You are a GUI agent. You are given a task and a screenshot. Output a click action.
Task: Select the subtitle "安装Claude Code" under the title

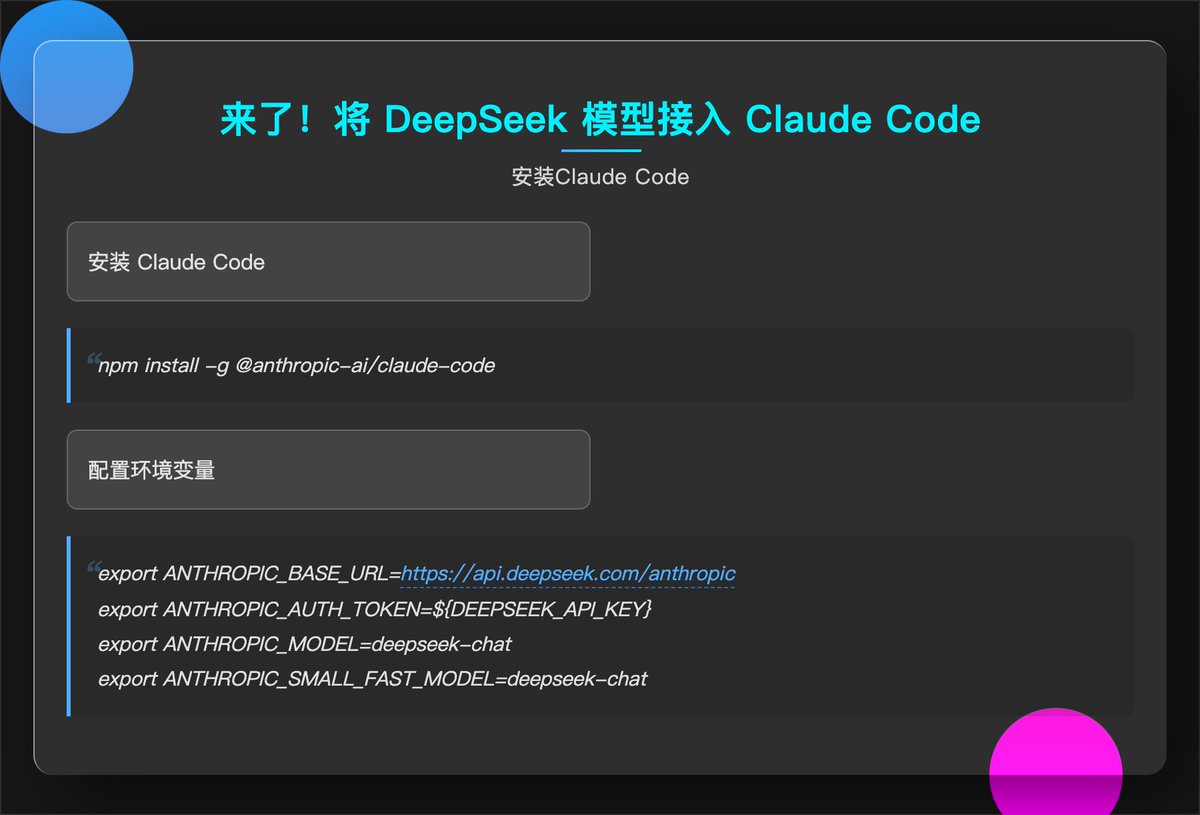pyautogui.click(x=600, y=177)
